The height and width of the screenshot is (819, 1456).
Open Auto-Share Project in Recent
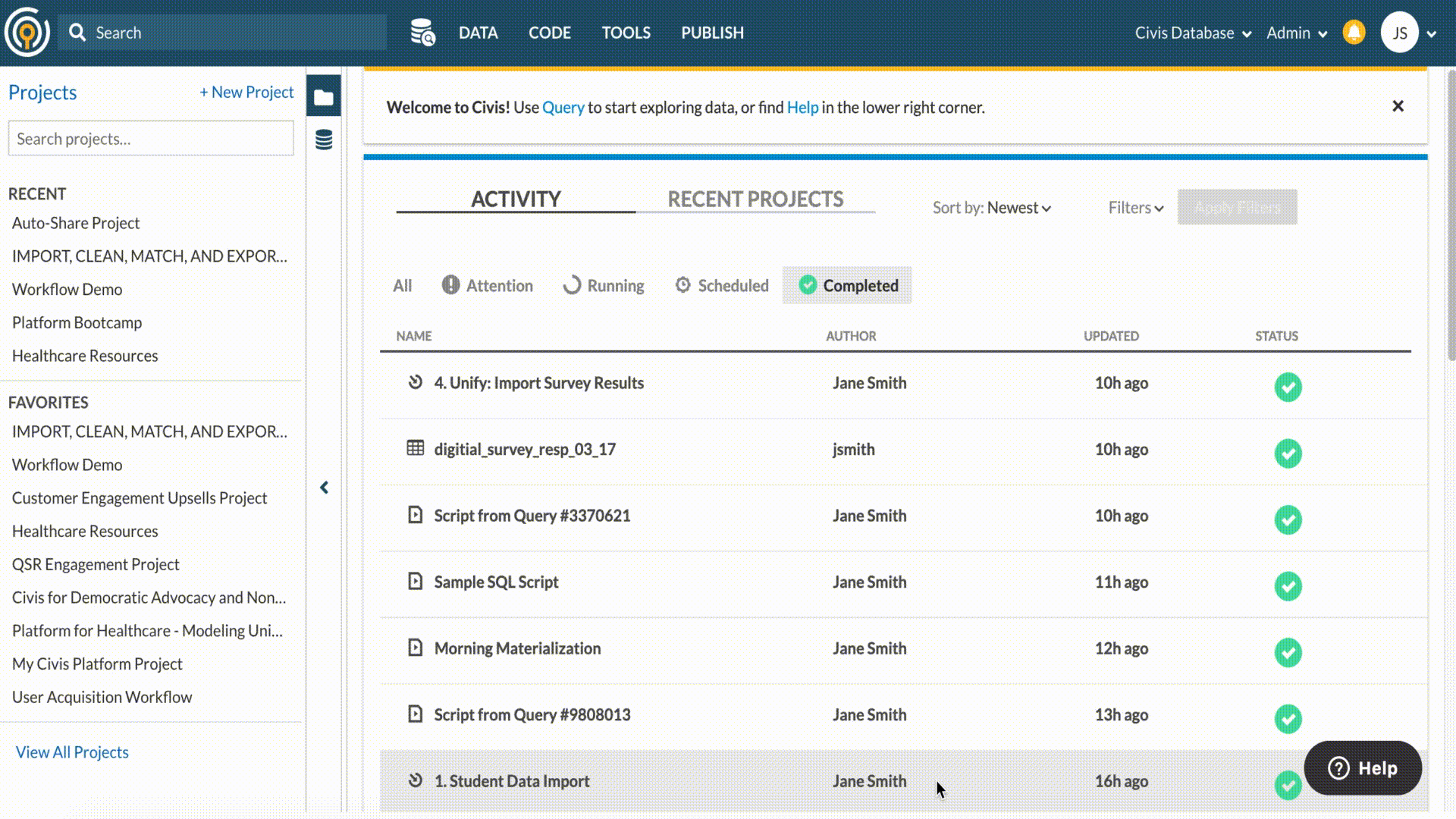pos(76,223)
